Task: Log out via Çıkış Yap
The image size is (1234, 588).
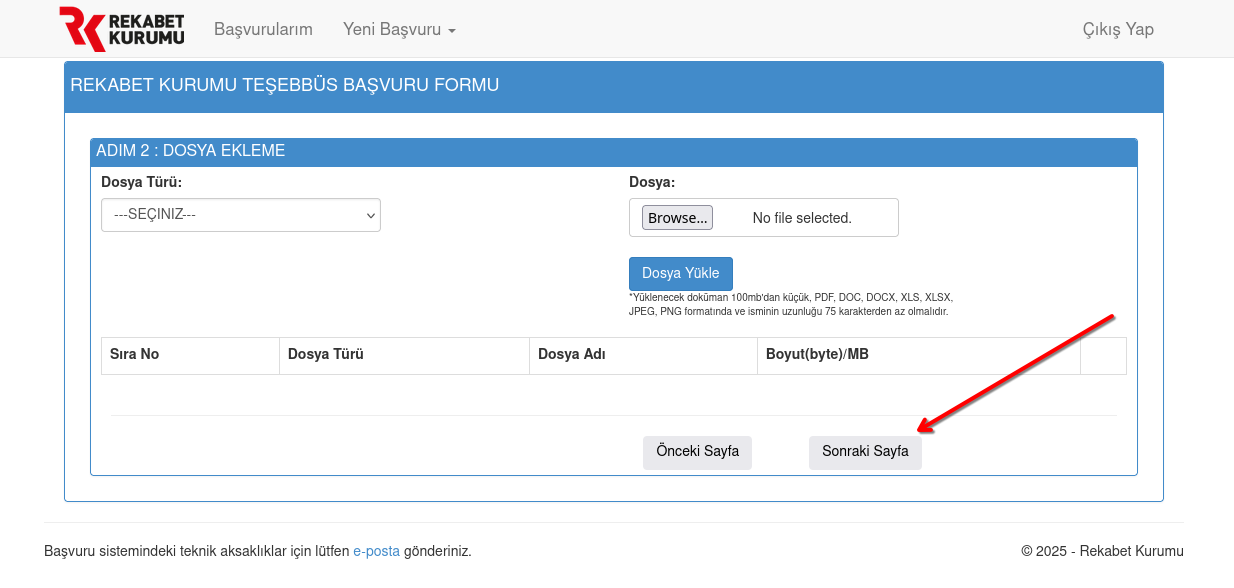Action: 1118,29
